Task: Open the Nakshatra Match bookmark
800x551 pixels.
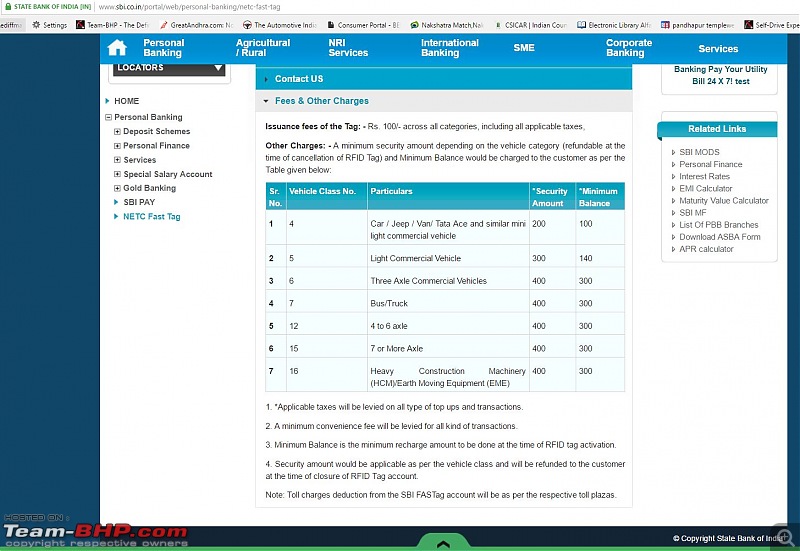Action: pyautogui.click(x=447, y=24)
